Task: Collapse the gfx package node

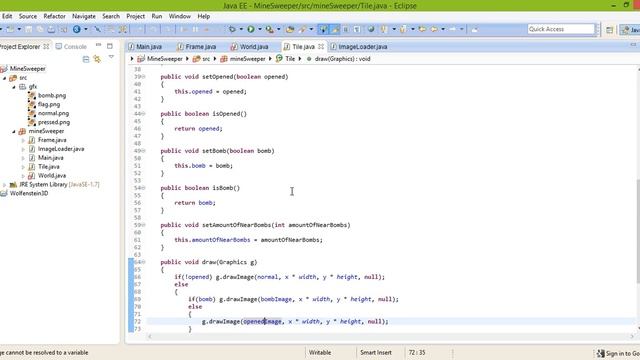Action: tap(14, 87)
